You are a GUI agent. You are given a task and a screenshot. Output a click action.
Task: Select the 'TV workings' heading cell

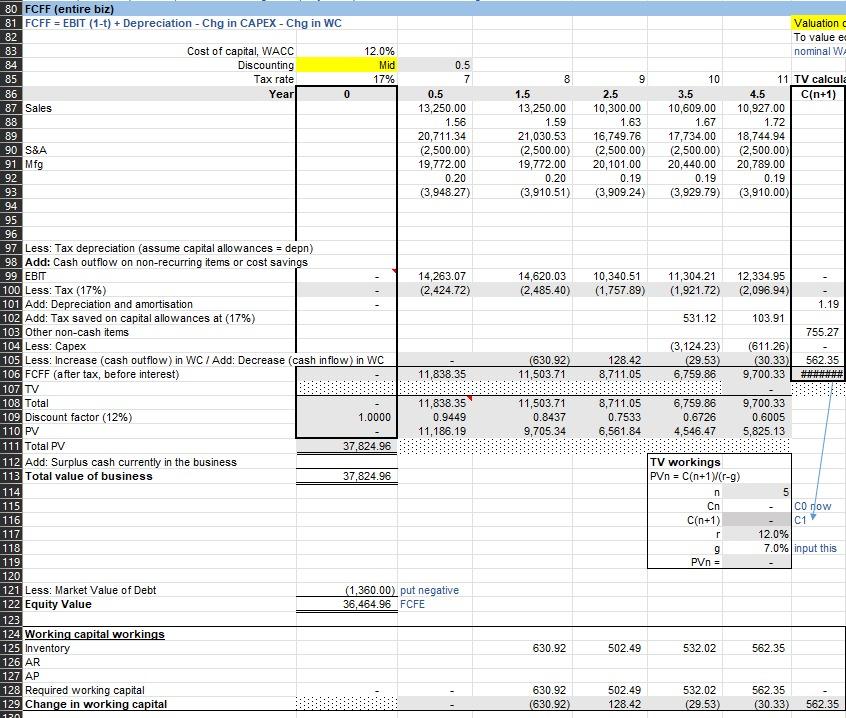[x=685, y=462]
